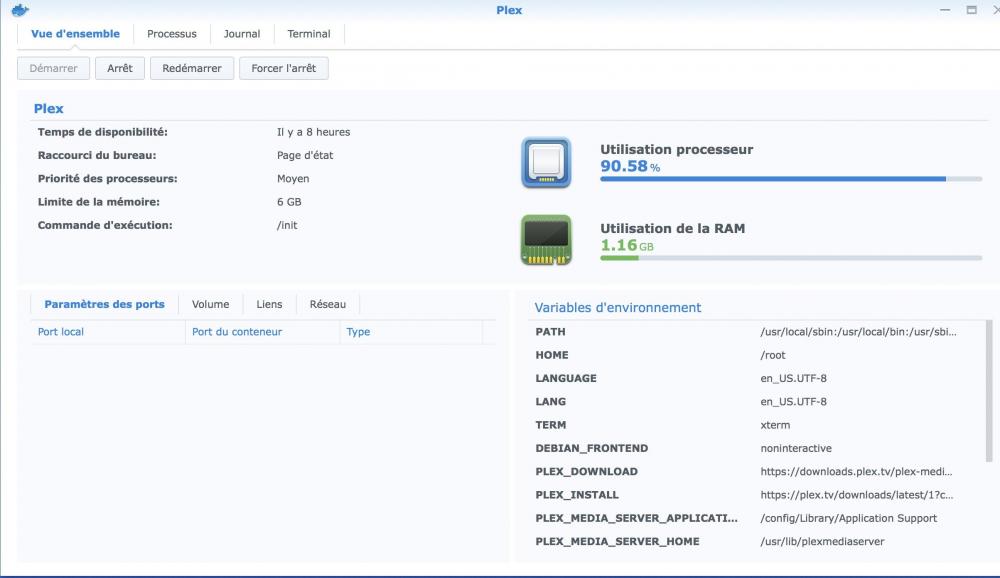1000x578 pixels.
Task: Open the Terminal tab
Action: (309, 34)
